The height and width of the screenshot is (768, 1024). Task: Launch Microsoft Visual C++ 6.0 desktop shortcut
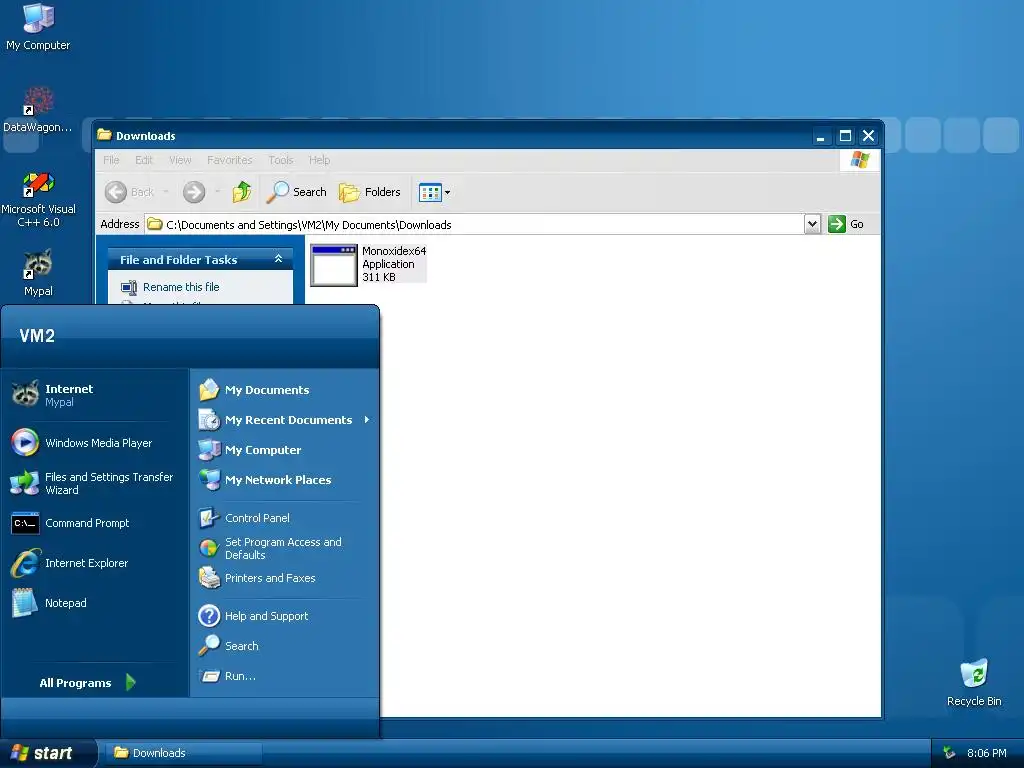pyautogui.click(x=38, y=199)
